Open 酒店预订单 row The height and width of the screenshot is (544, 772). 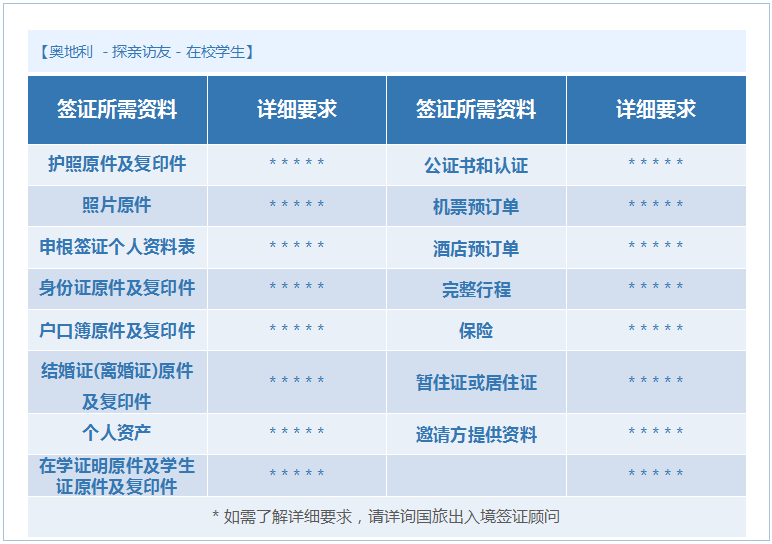point(476,248)
